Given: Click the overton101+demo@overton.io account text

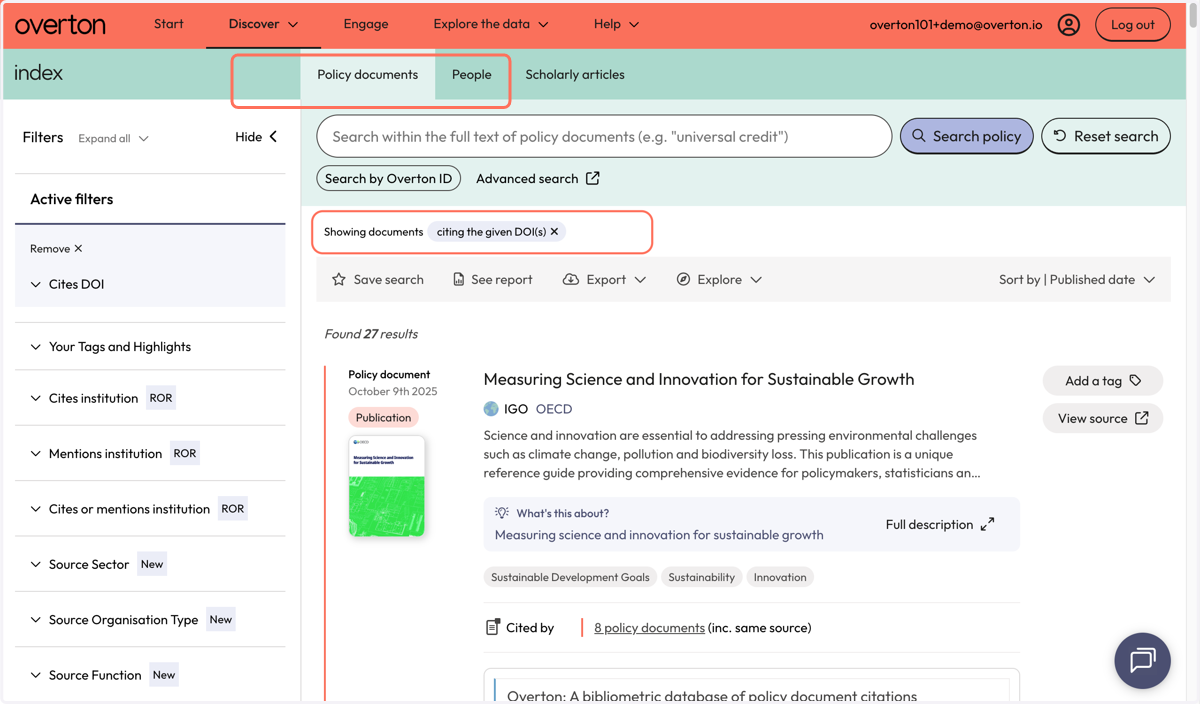Looking at the screenshot, I should coord(956,25).
